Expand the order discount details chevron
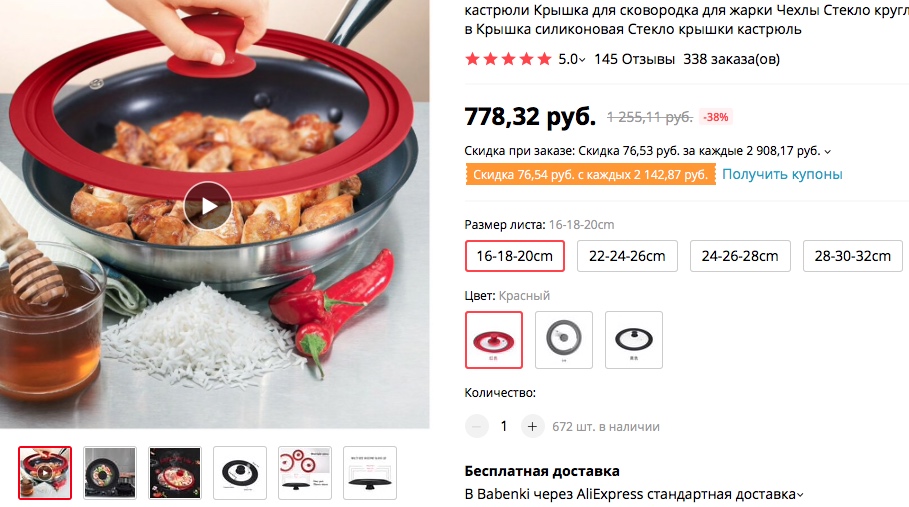This screenshot has height=507, width=909. click(x=827, y=152)
